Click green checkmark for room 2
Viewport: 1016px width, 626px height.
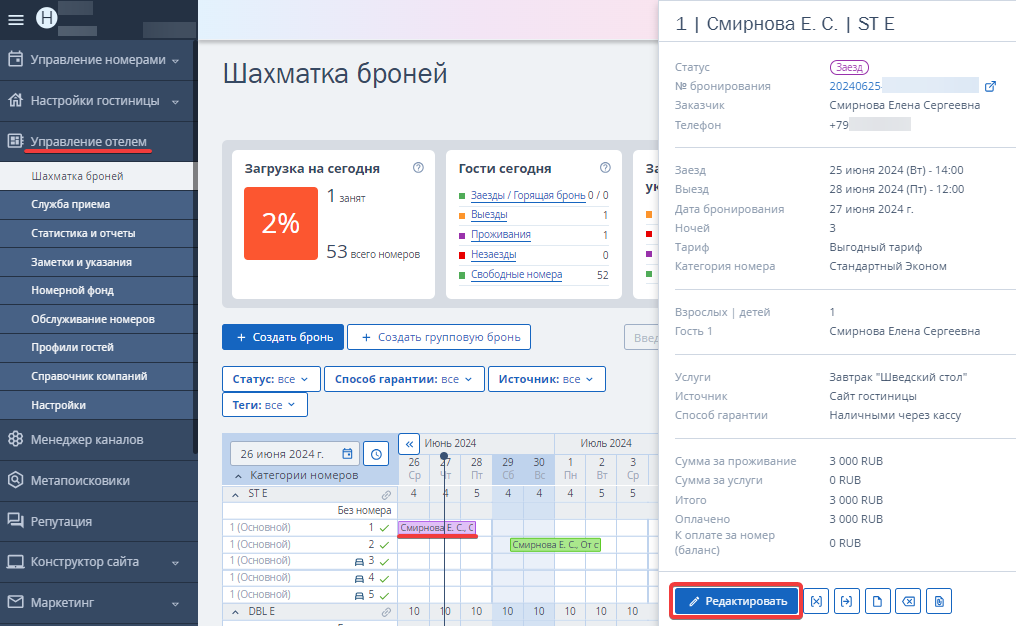[x=384, y=545]
